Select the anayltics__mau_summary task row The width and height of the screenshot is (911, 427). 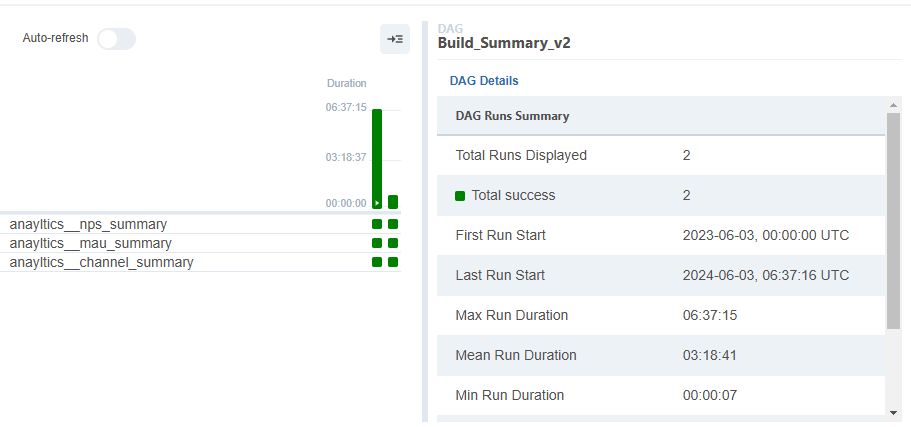[200, 243]
